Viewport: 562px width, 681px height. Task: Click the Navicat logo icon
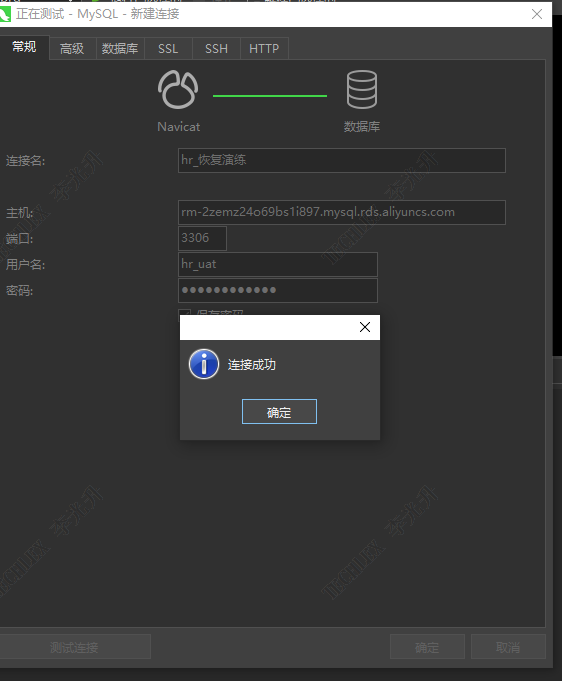[178, 89]
